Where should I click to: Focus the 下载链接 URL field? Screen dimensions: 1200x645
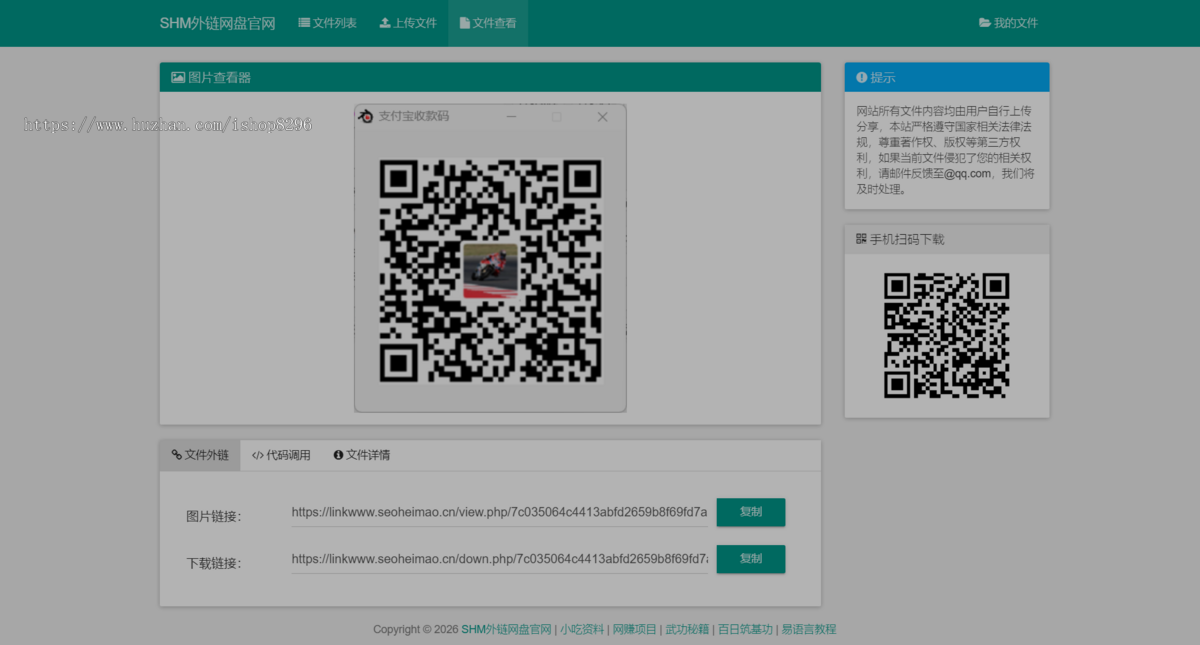point(499,559)
